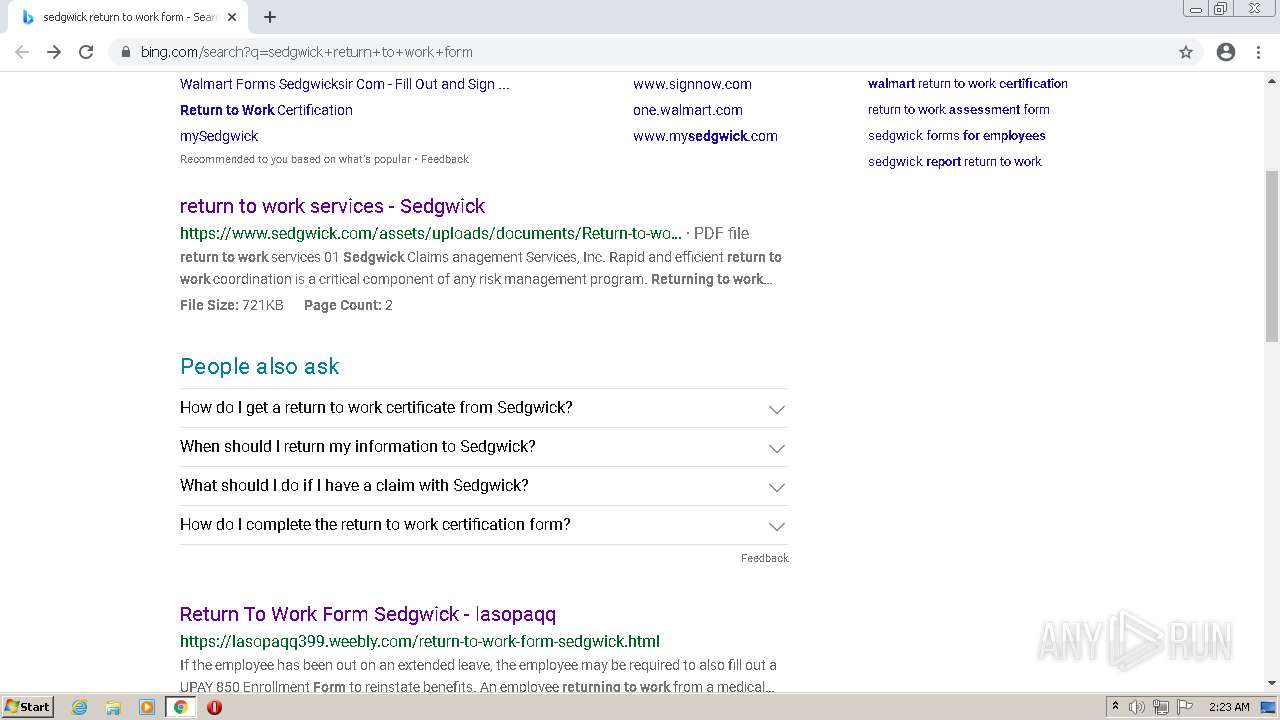Expand 'What should I do if I have a claim with Sedgwick?'
The width and height of the screenshot is (1280, 720).
tap(484, 486)
